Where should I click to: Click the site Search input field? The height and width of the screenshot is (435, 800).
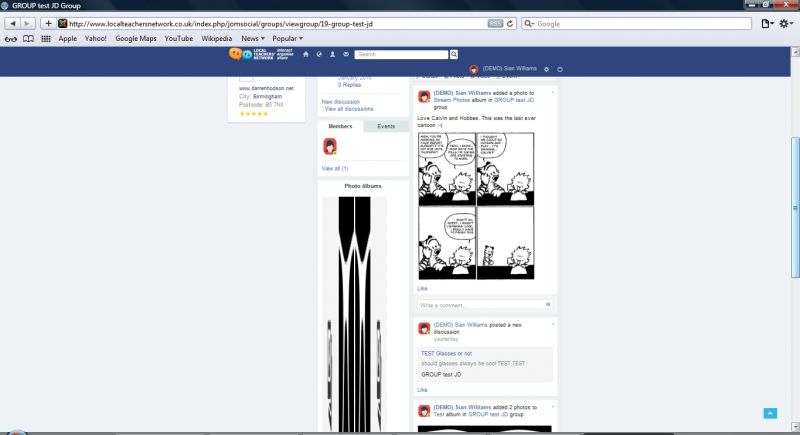coord(401,54)
